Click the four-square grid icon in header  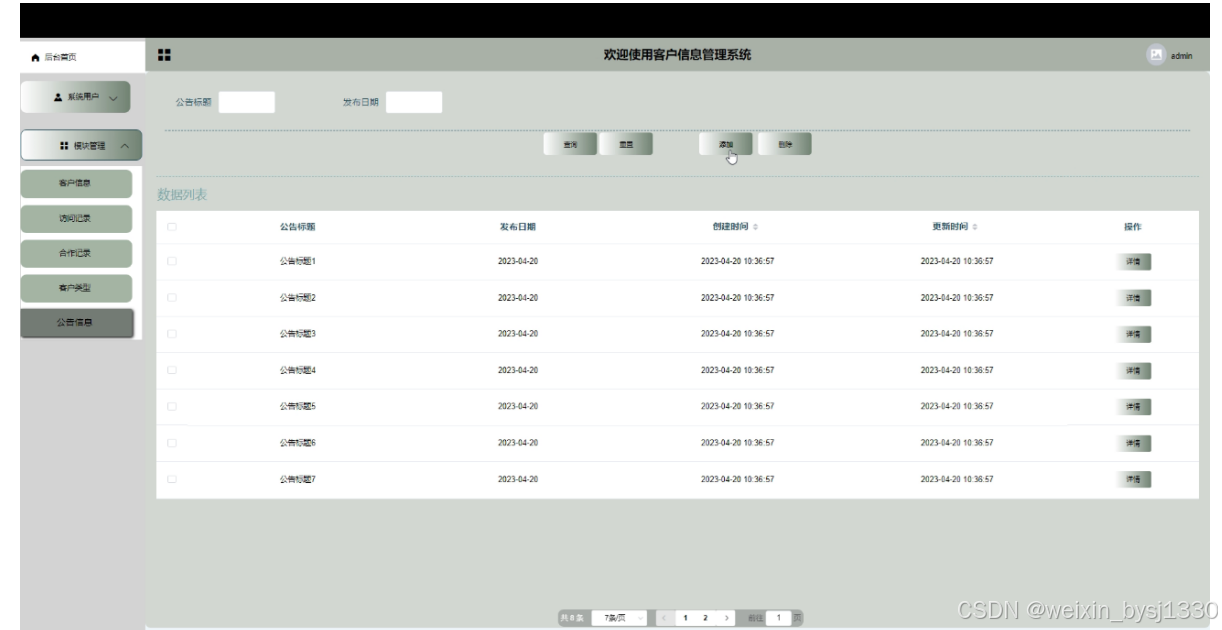[x=166, y=55]
